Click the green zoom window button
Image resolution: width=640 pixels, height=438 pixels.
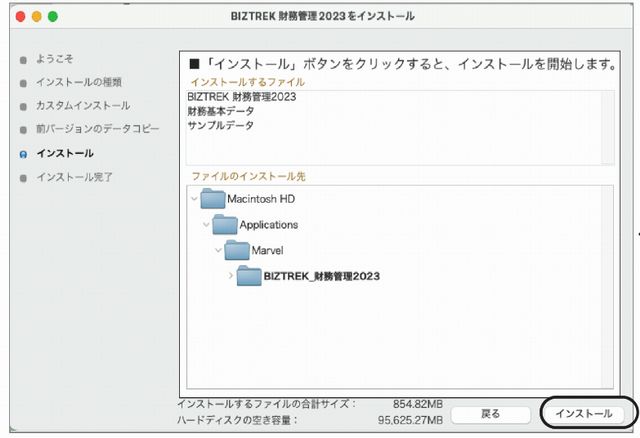tap(53, 16)
